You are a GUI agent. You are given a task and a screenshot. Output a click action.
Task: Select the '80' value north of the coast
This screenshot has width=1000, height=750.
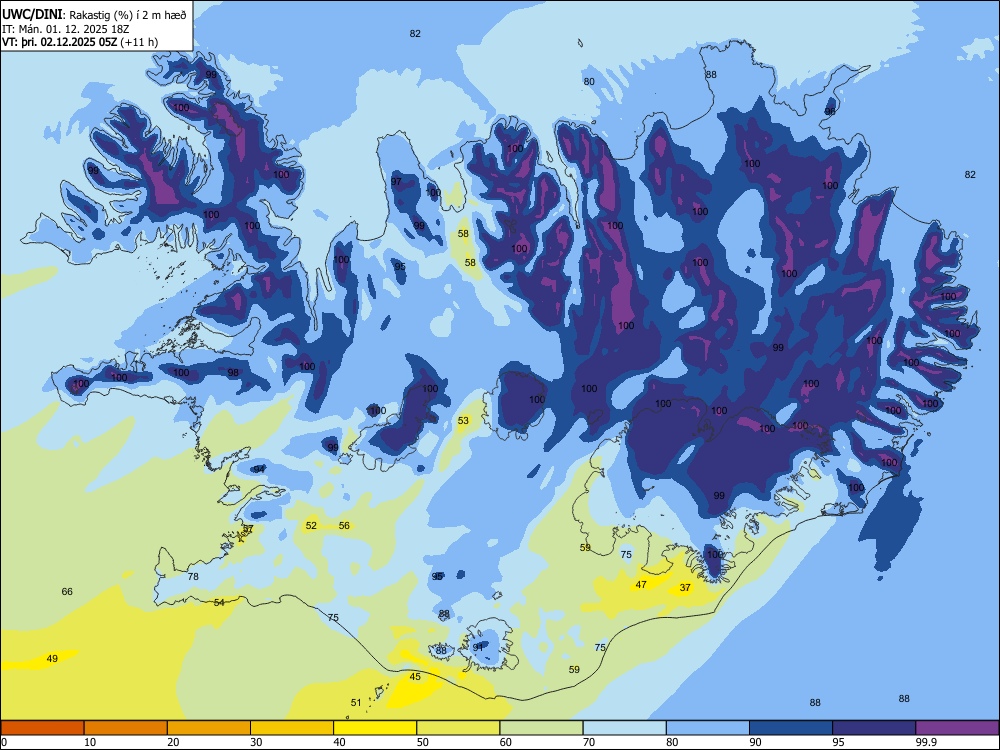[x=589, y=81]
